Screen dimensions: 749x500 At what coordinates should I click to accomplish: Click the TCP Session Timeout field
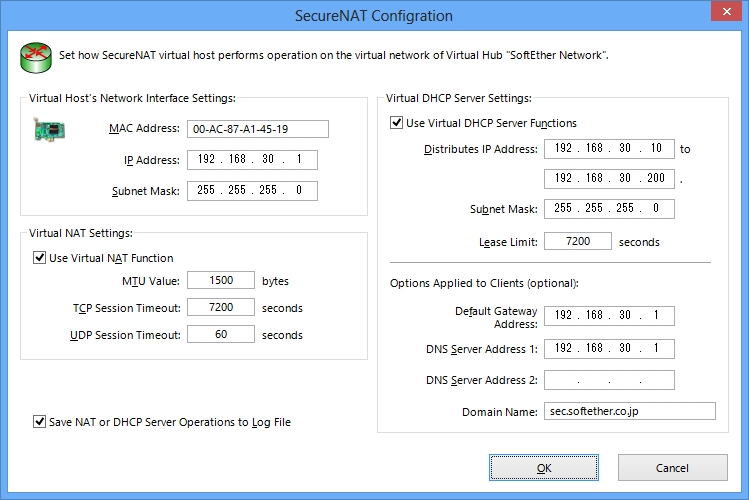tap(221, 307)
